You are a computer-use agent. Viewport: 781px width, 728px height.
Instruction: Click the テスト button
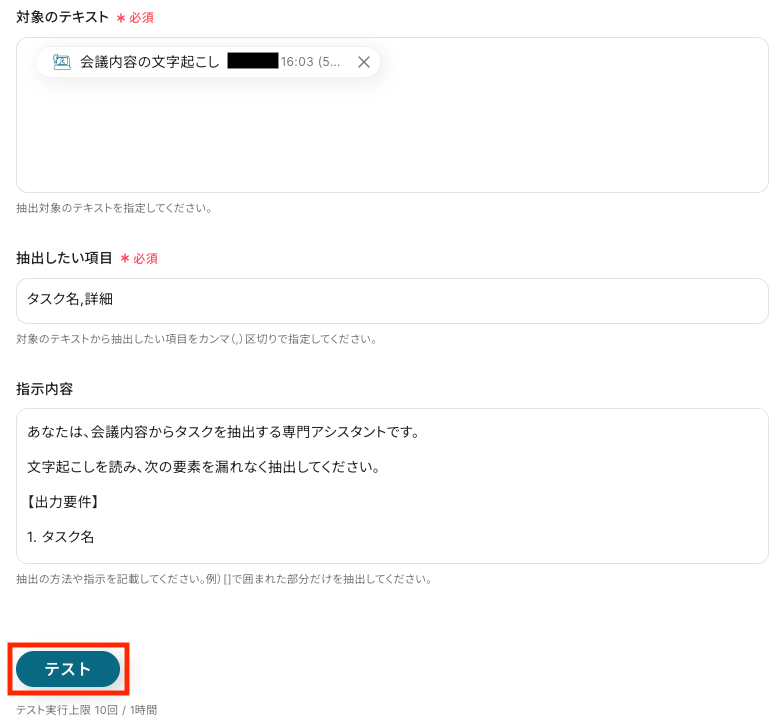click(68, 669)
